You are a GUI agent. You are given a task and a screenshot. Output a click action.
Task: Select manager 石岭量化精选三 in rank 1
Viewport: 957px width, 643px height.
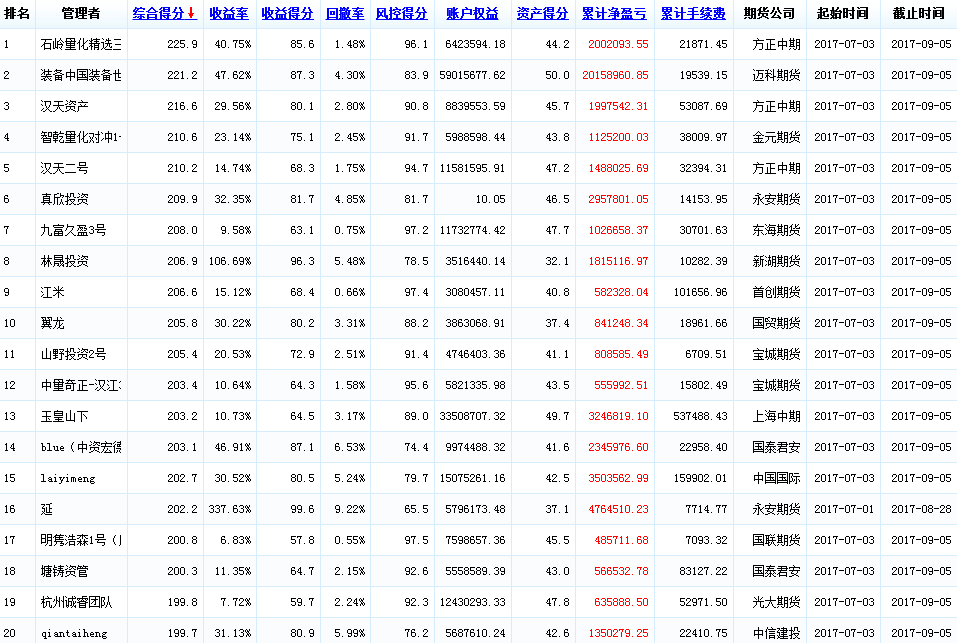click(x=81, y=44)
